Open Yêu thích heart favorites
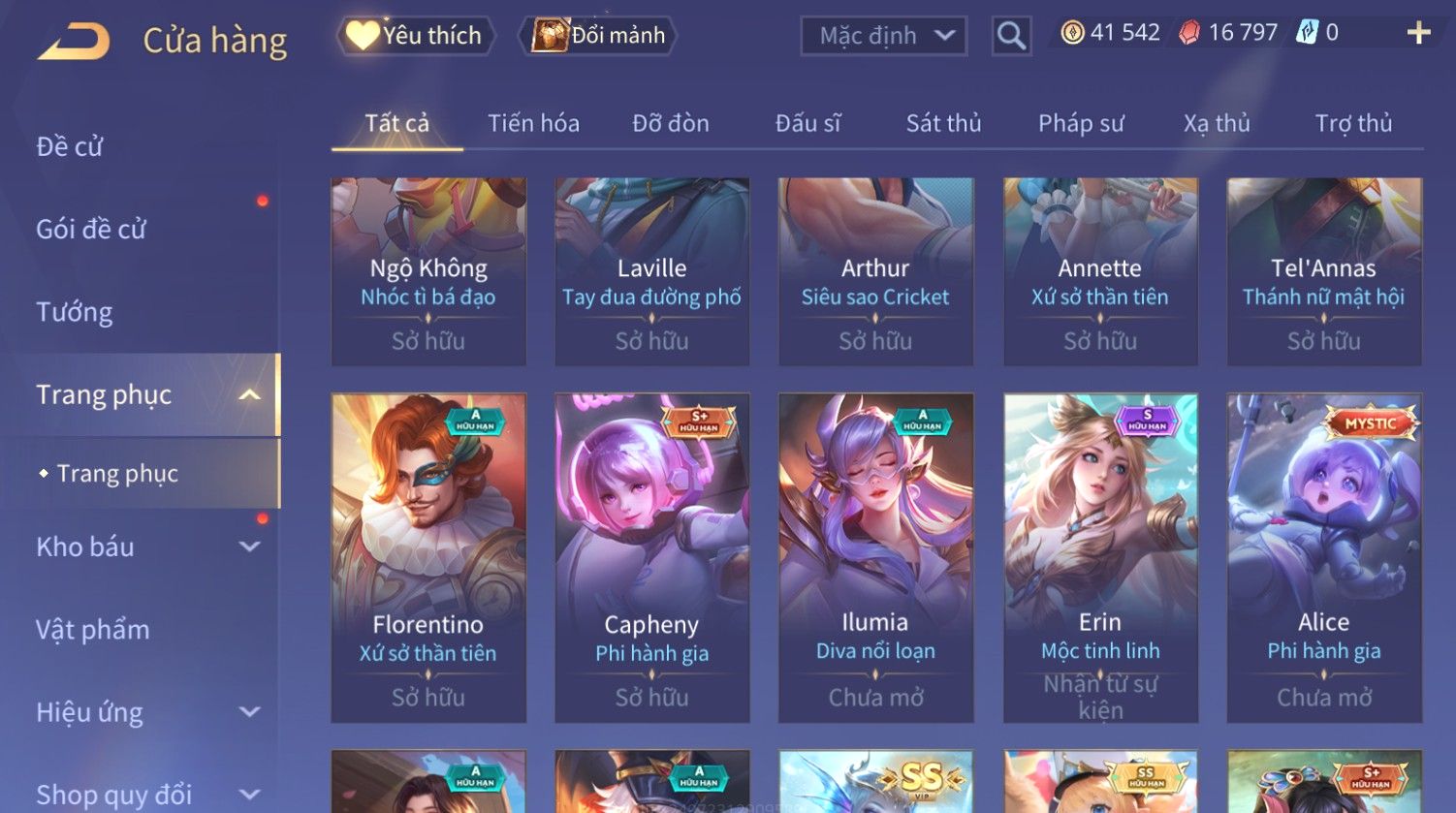This screenshot has height=813, width=1456. click(416, 36)
